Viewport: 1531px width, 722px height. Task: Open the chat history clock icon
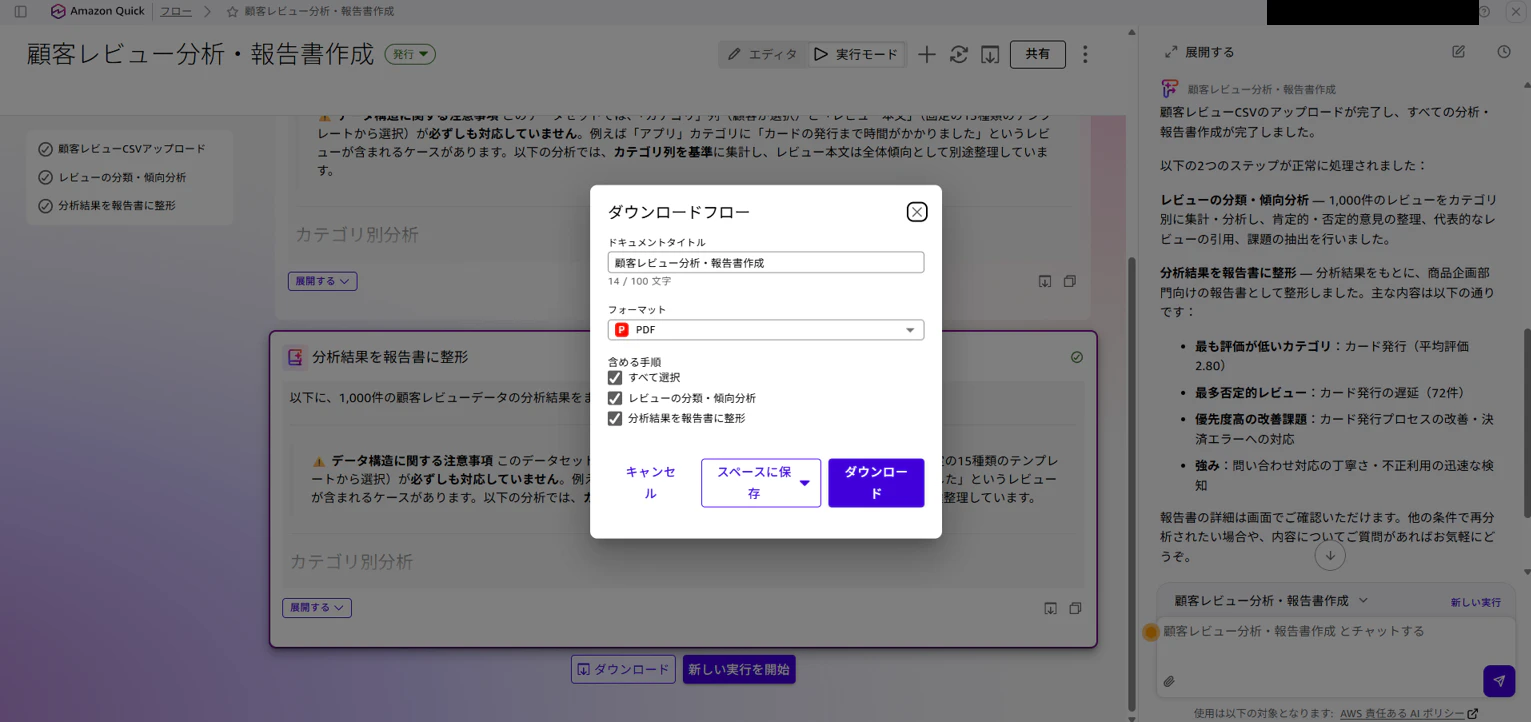1504,52
